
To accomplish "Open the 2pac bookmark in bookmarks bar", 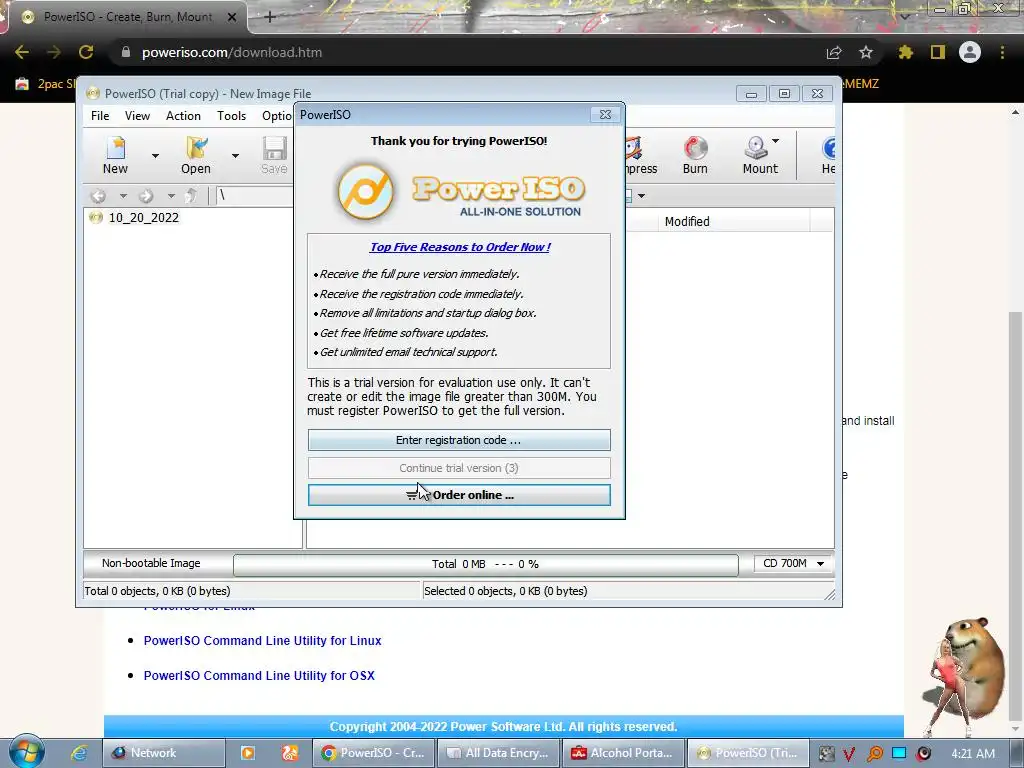I will pos(44,84).
